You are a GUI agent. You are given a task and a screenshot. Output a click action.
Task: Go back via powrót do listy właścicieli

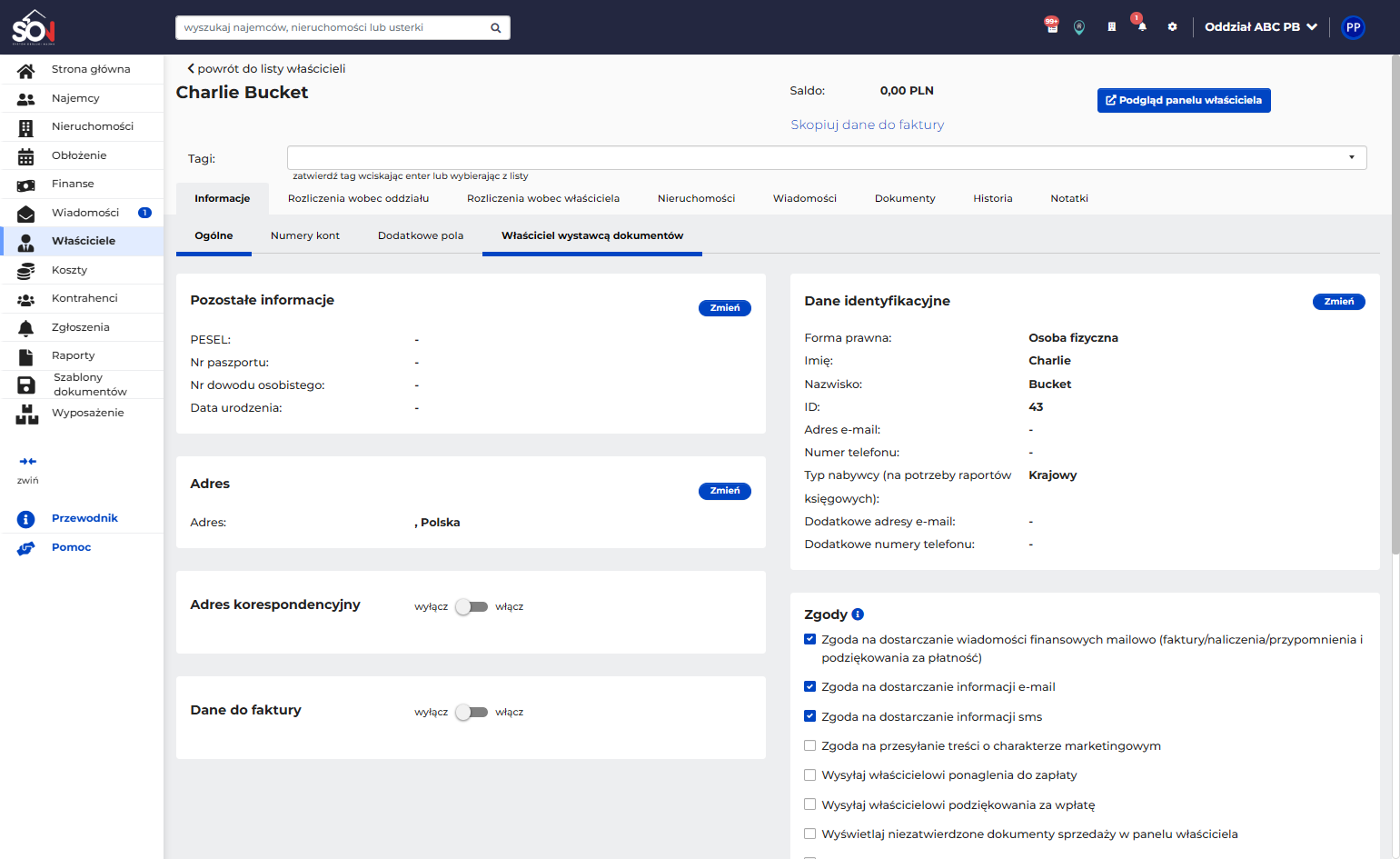coord(266,69)
